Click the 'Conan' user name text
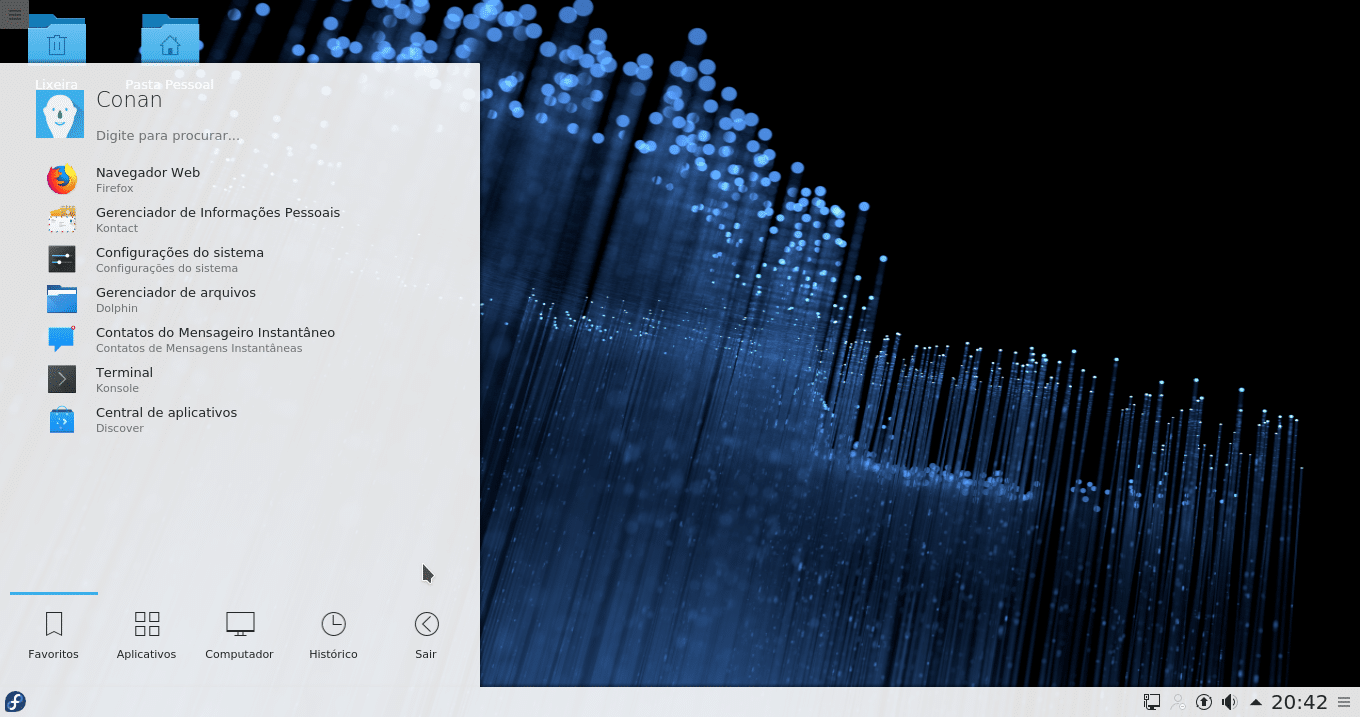Image resolution: width=1360 pixels, height=717 pixels. [x=129, y=99]
